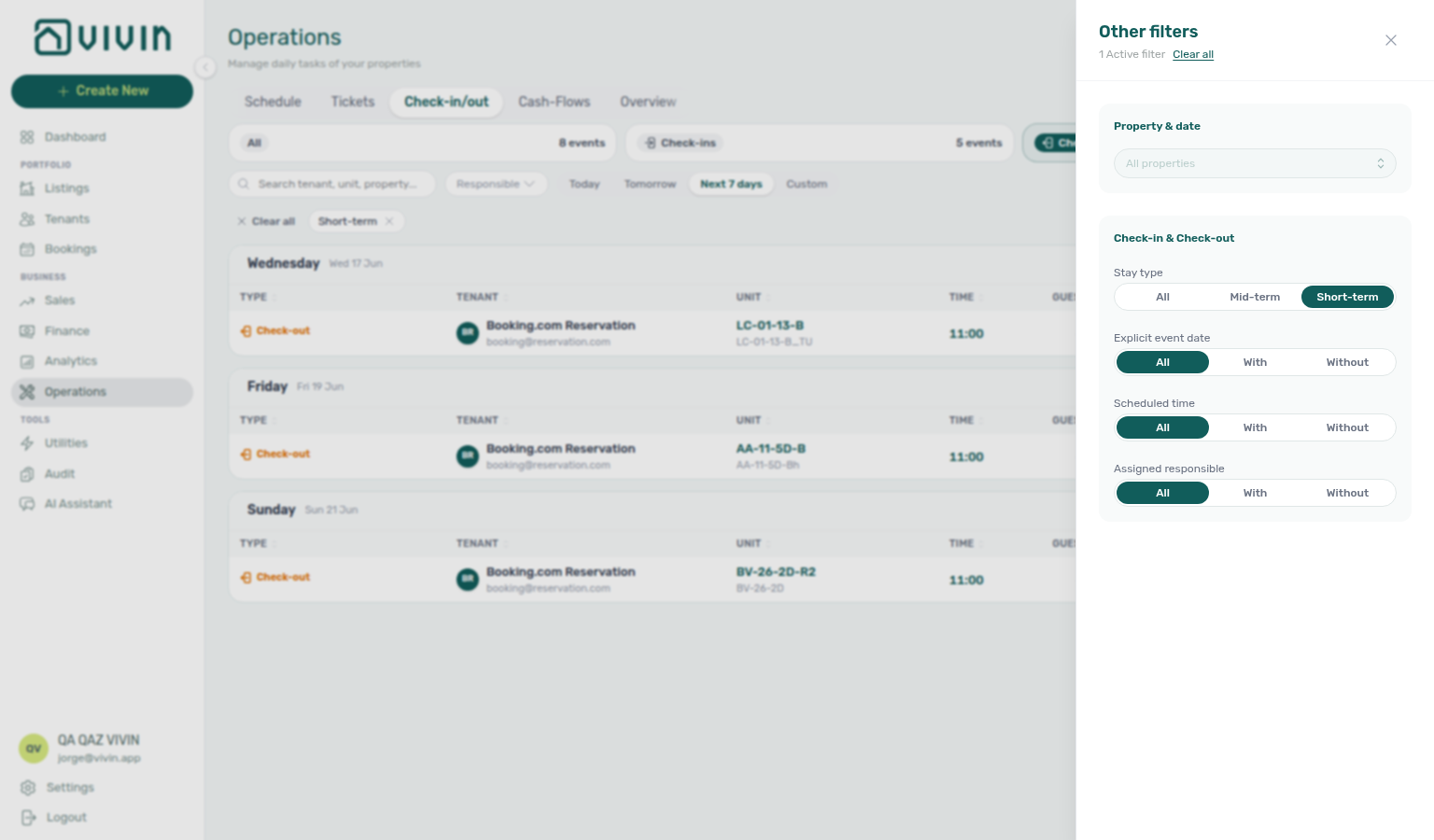Click tenant avatar in Wednesday row
This screenshot has width=1434, height=840.
(468, 333)
